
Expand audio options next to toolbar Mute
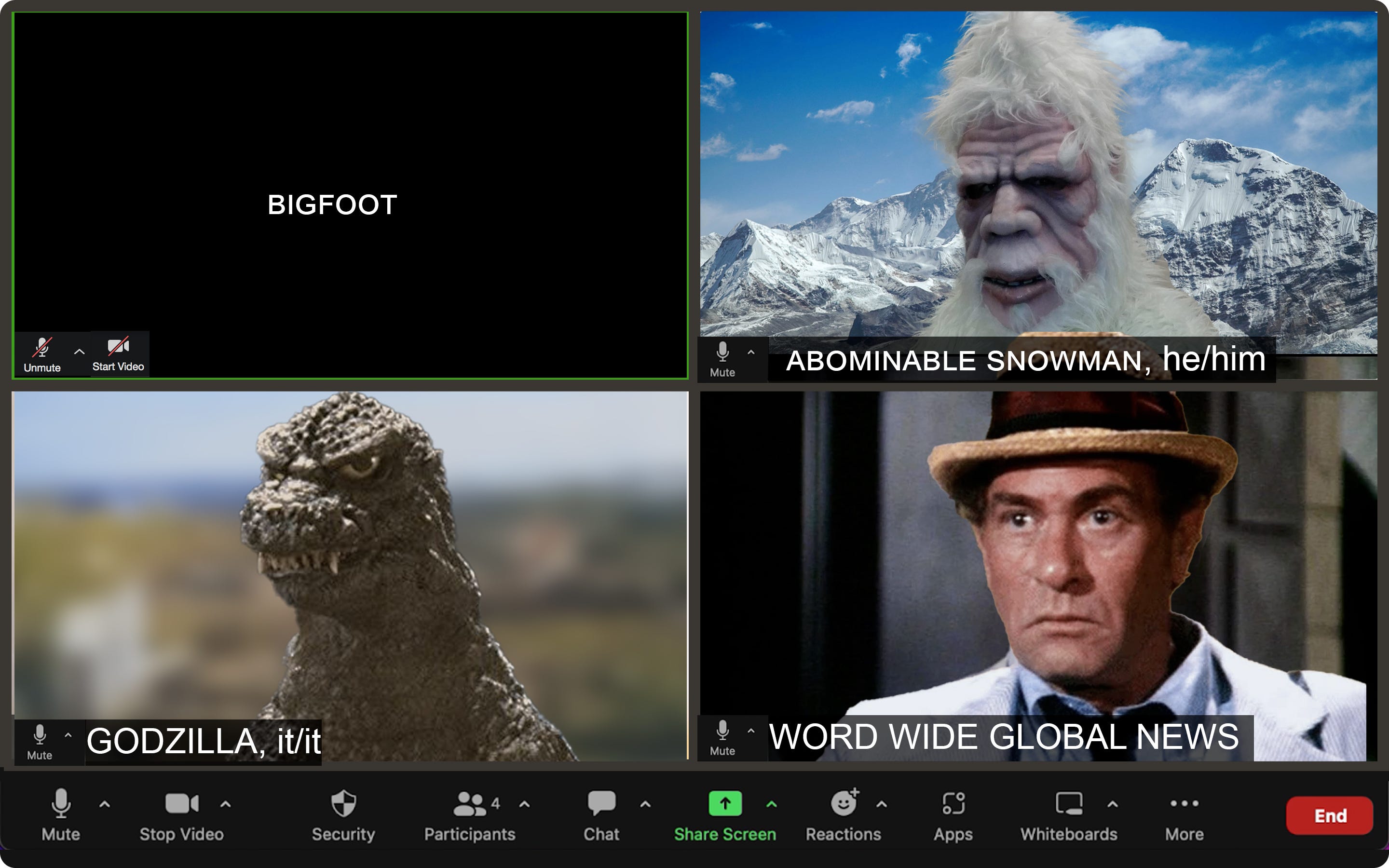[x=105, y=804]
